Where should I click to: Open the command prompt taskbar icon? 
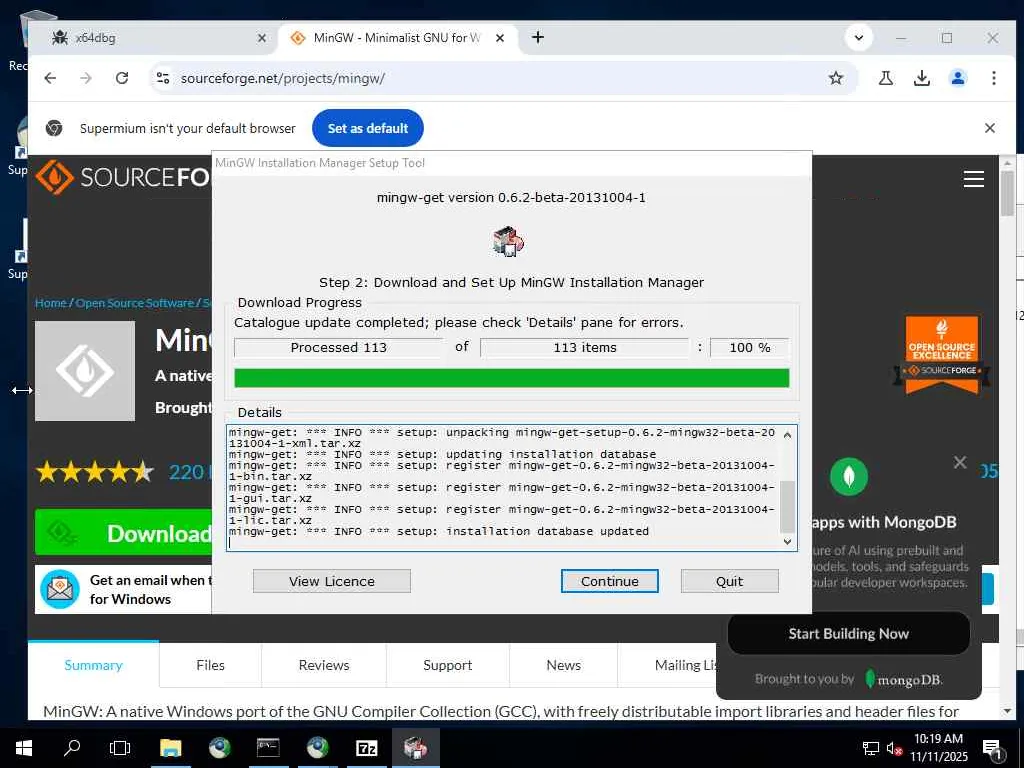268,748
